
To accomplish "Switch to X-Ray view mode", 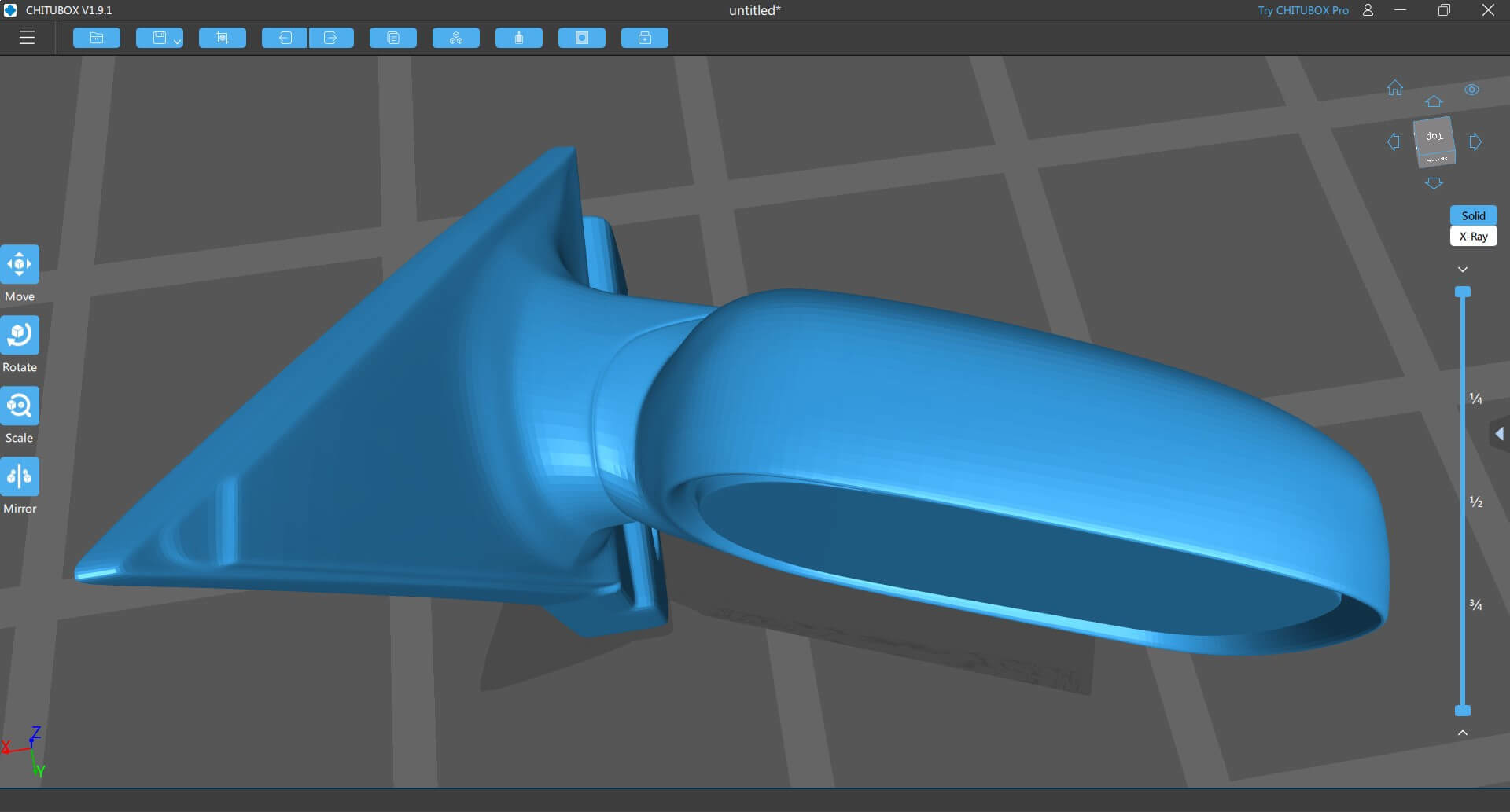I will [x=1473, y=237].
